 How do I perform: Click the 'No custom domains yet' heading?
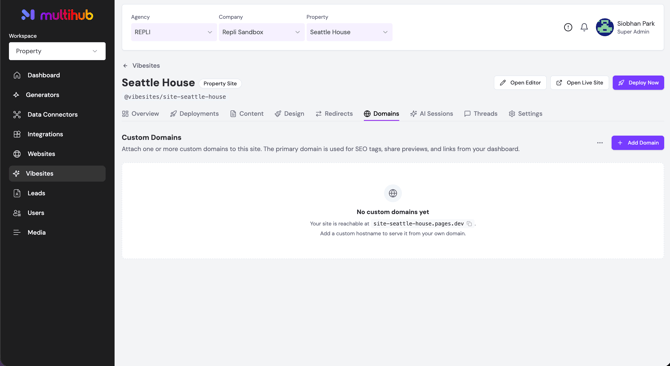point(393,212)
